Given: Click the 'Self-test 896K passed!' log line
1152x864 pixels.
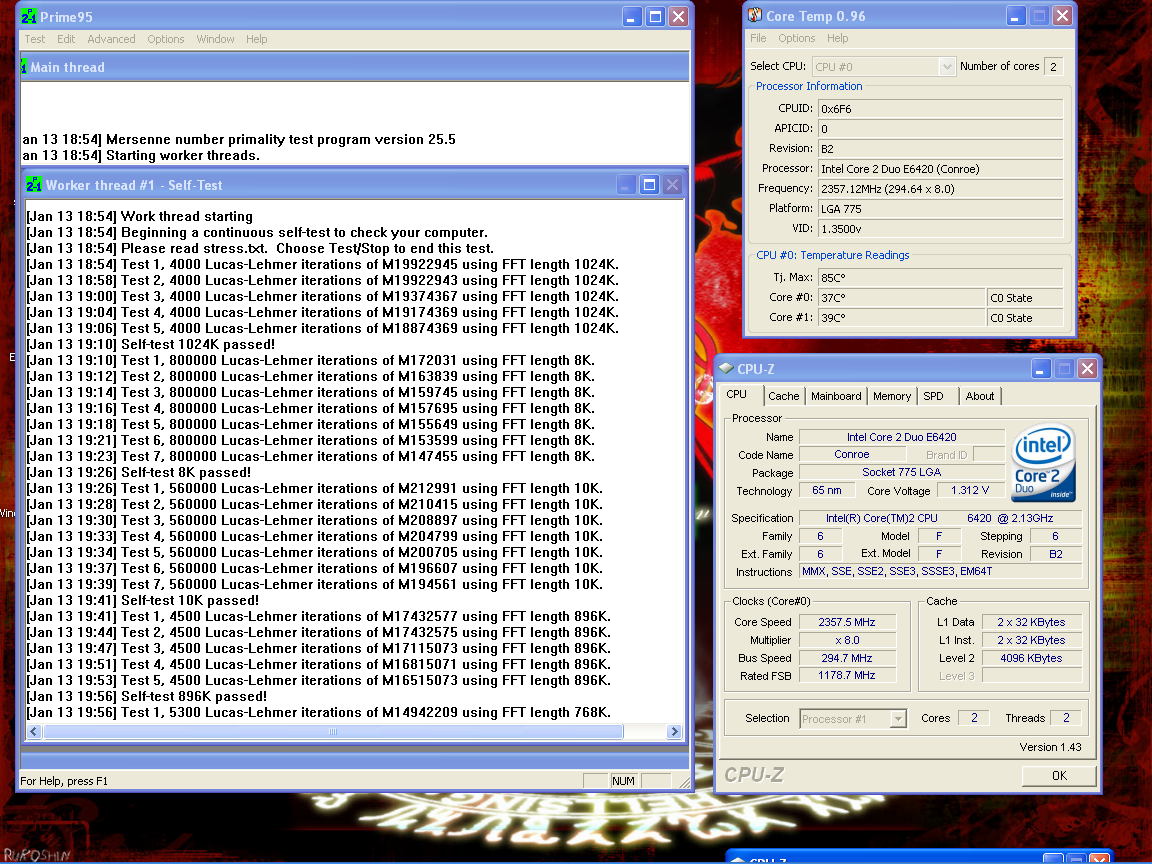Looking at the screenshot, I should (147, 696).
